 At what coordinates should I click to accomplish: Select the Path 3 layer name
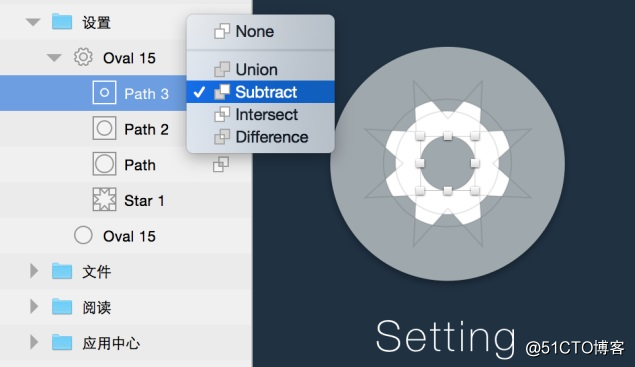click(146, 94)
